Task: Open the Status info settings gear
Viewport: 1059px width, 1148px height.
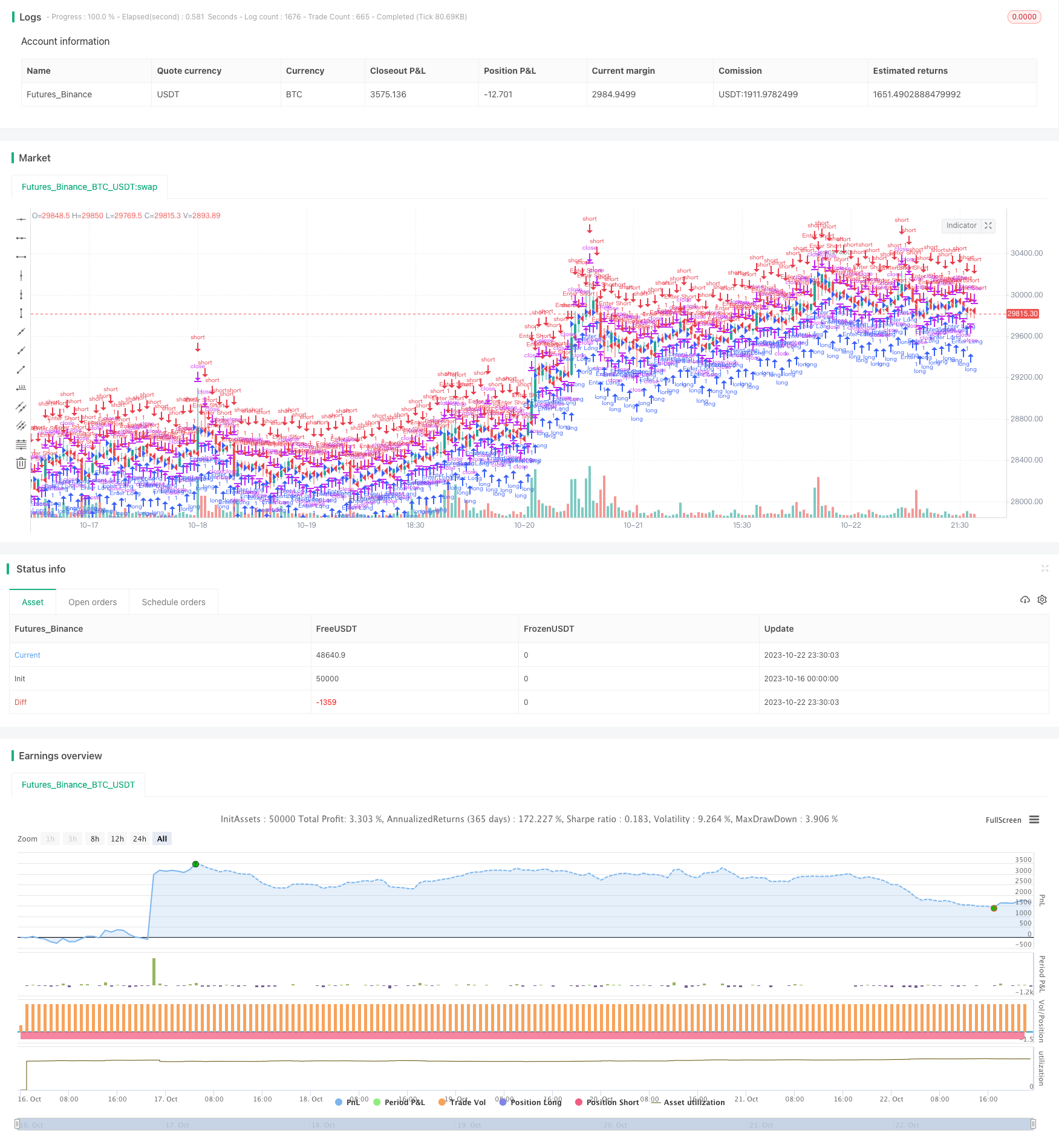Action: pyautogui.click(x=1041, y=600)
